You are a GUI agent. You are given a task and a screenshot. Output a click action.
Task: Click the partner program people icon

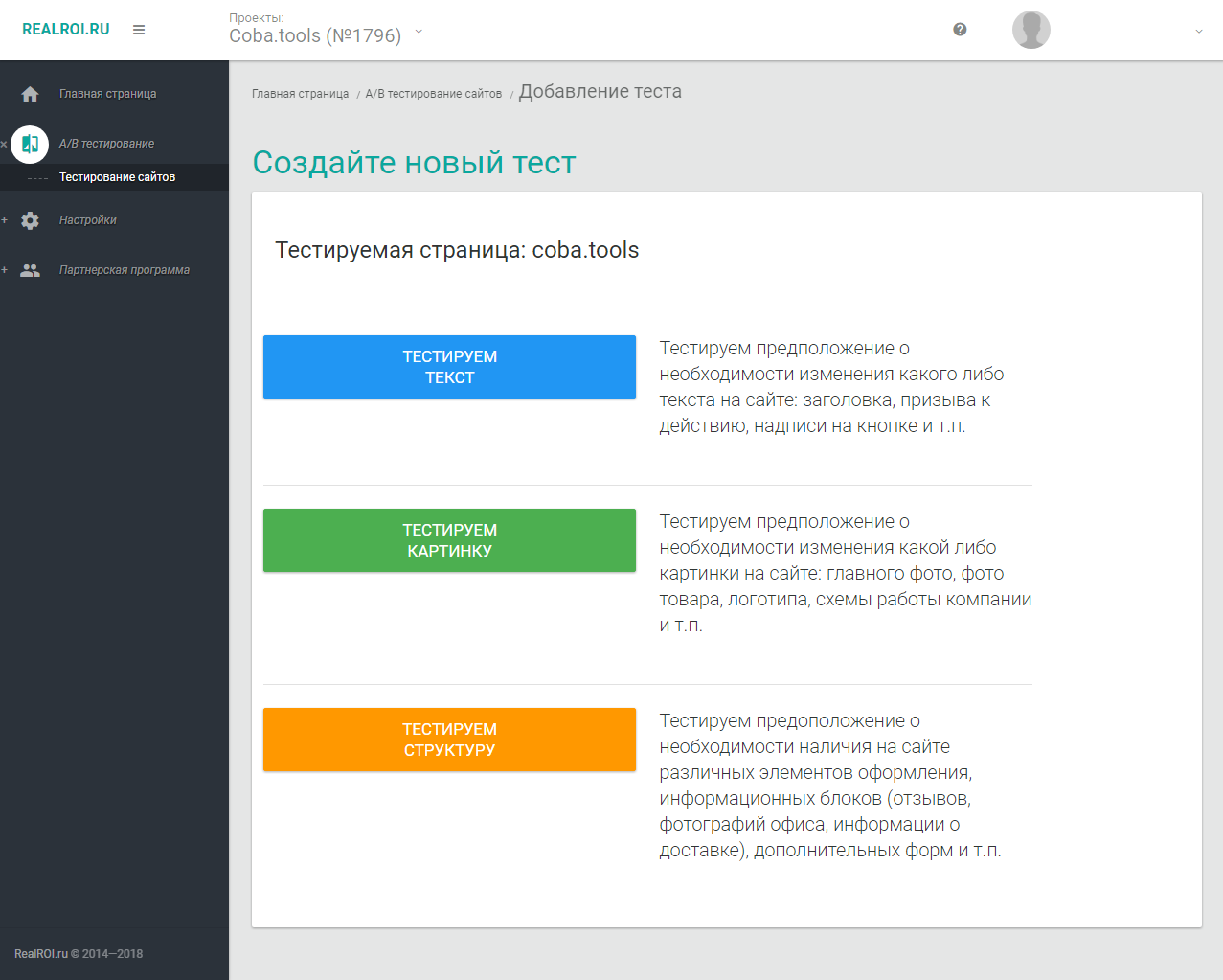tap(30, 269)
